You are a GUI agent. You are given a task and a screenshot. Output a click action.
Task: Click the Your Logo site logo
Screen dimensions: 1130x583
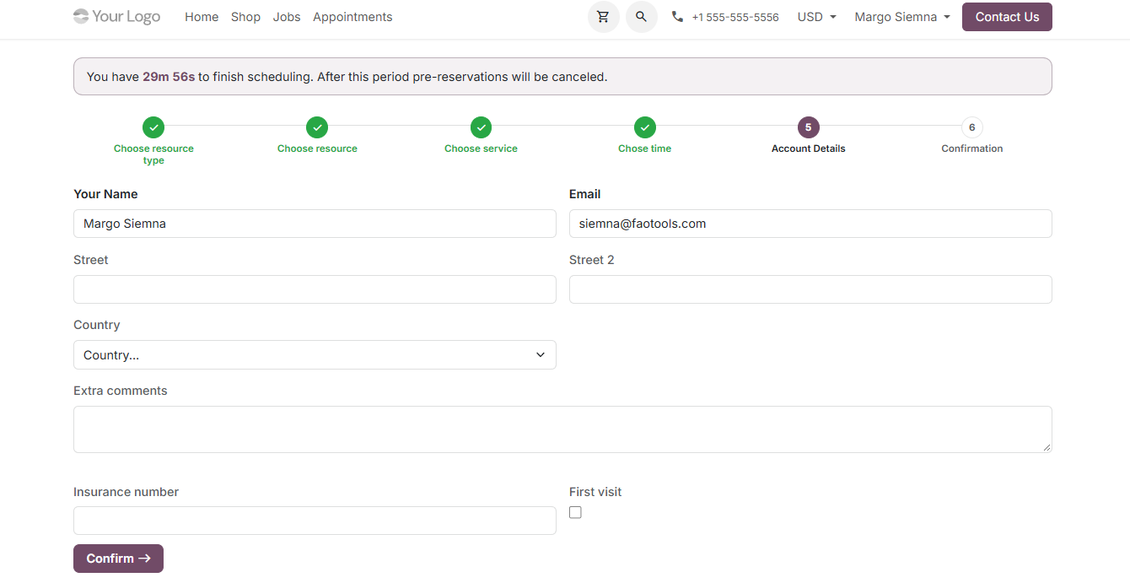click(x=117, y=17)
